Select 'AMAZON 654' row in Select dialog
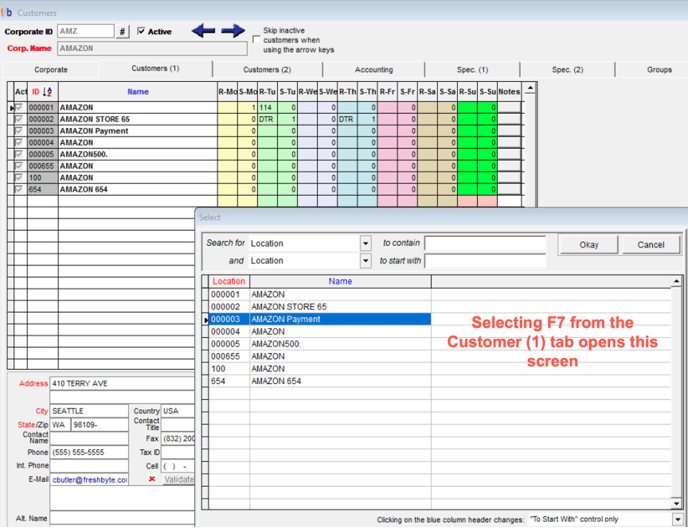Screen dimensions: 688x528 pyautogui.click(x=320, y=381)
